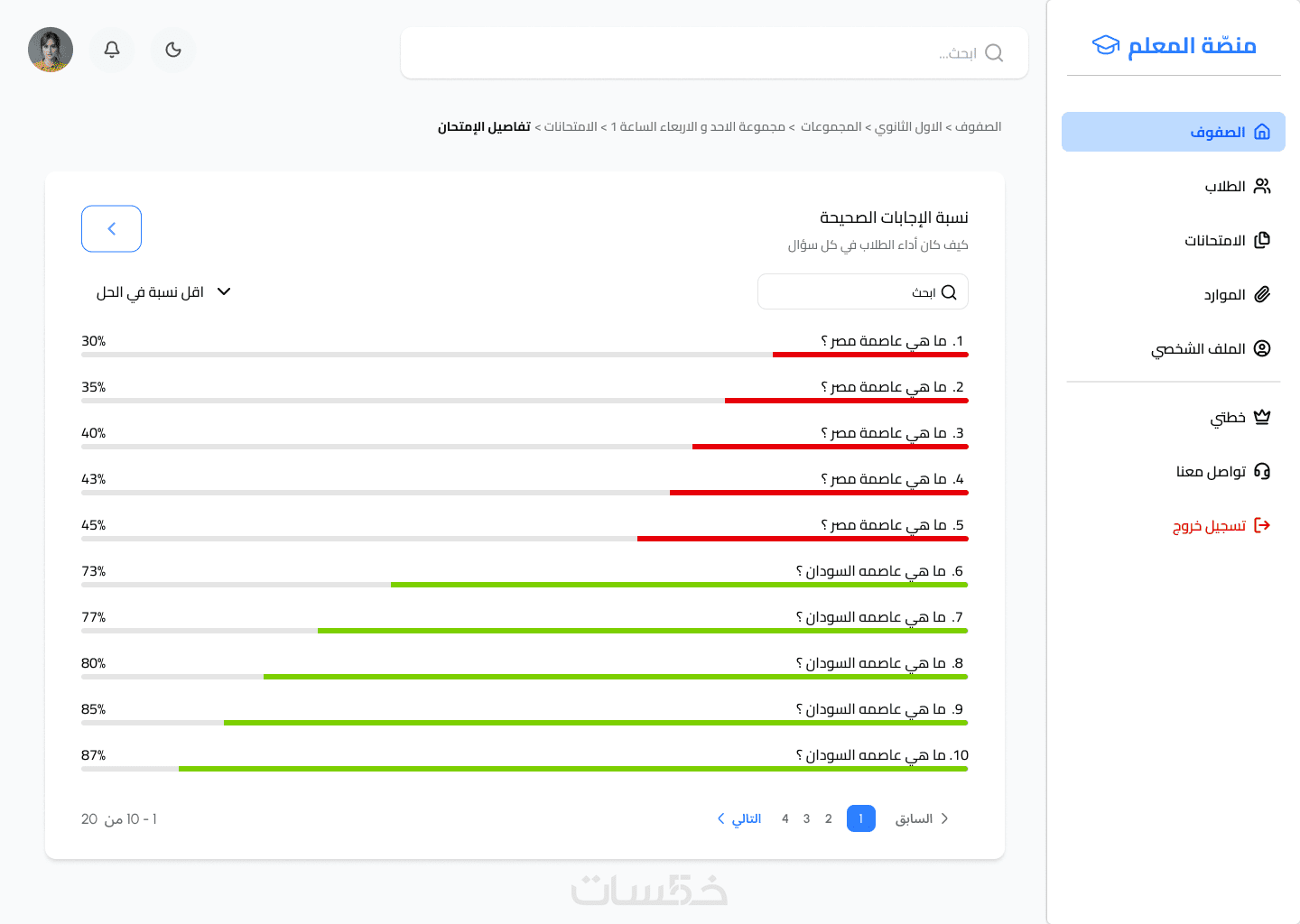
Task: Click the home icon beside الصفوف
Action: 1262,132
